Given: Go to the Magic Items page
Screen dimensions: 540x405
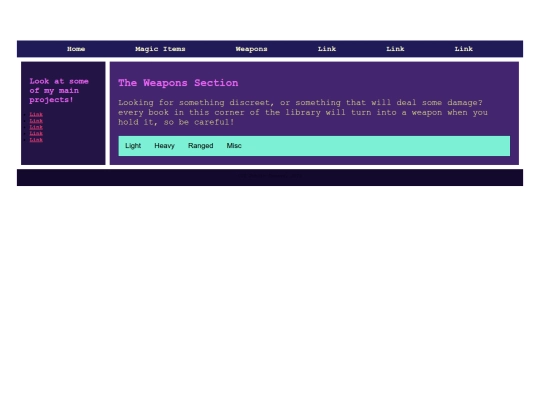Looking at the screenshot, I should [x=160, y=49].
